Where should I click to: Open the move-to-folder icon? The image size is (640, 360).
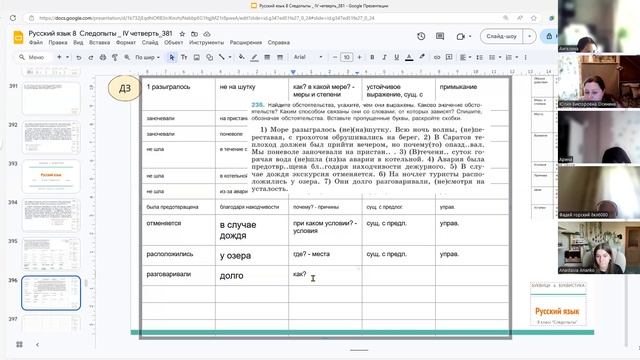pos(195,34)
